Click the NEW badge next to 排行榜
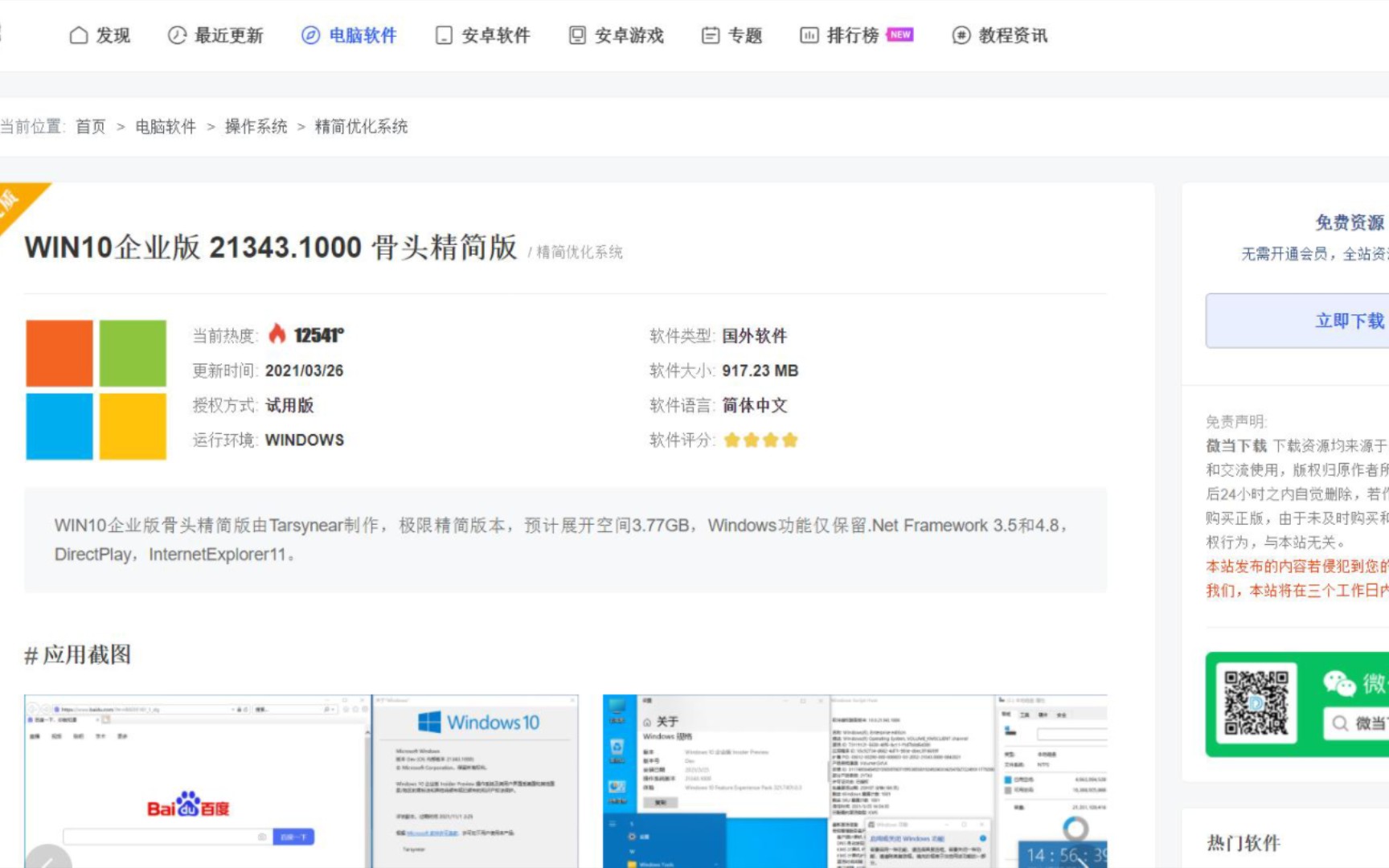The width and height of the screenshot is (1389, 868). pos(900,35)
